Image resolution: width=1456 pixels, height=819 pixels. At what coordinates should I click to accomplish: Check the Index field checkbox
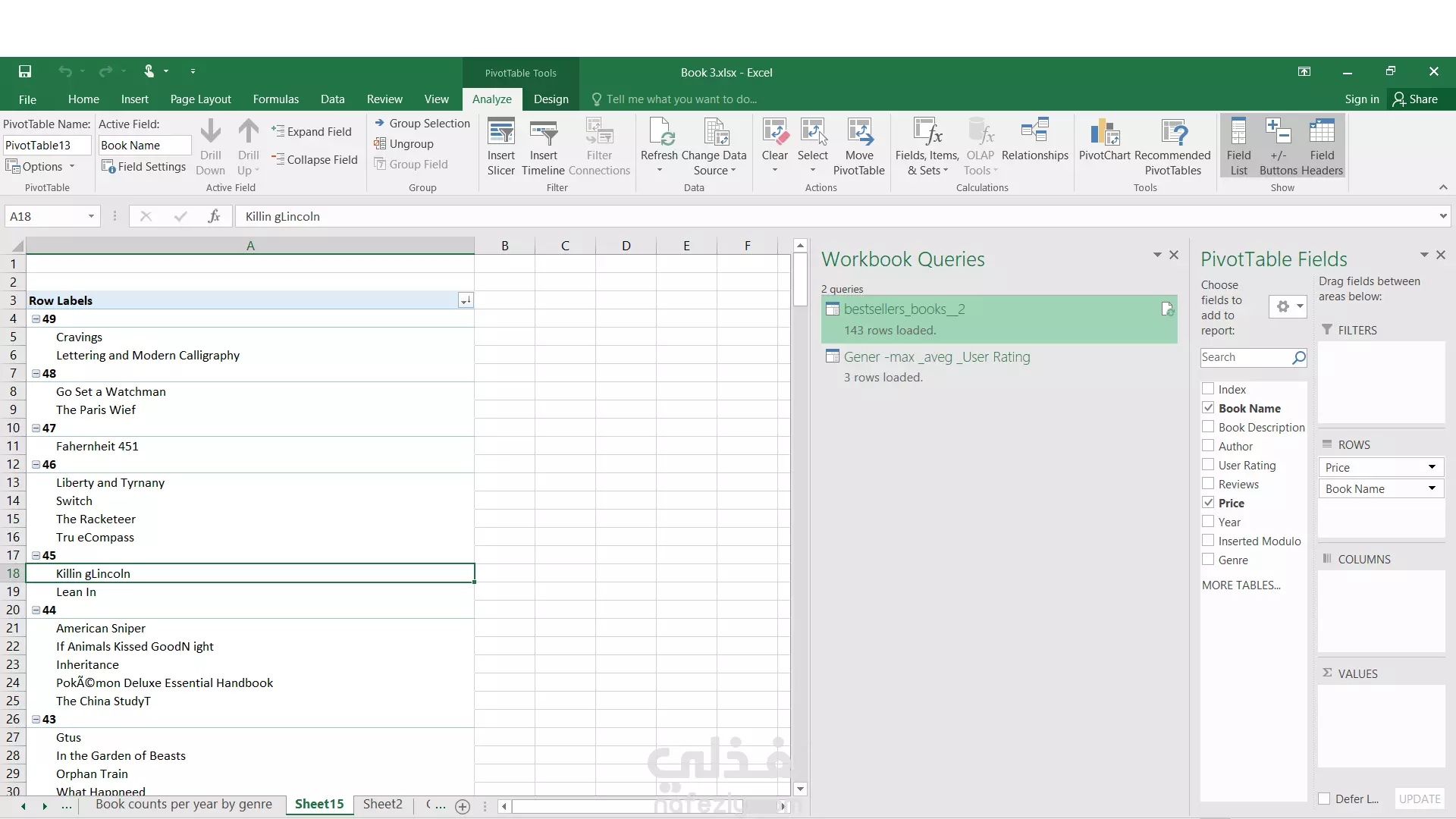[x=1208, y=389]
